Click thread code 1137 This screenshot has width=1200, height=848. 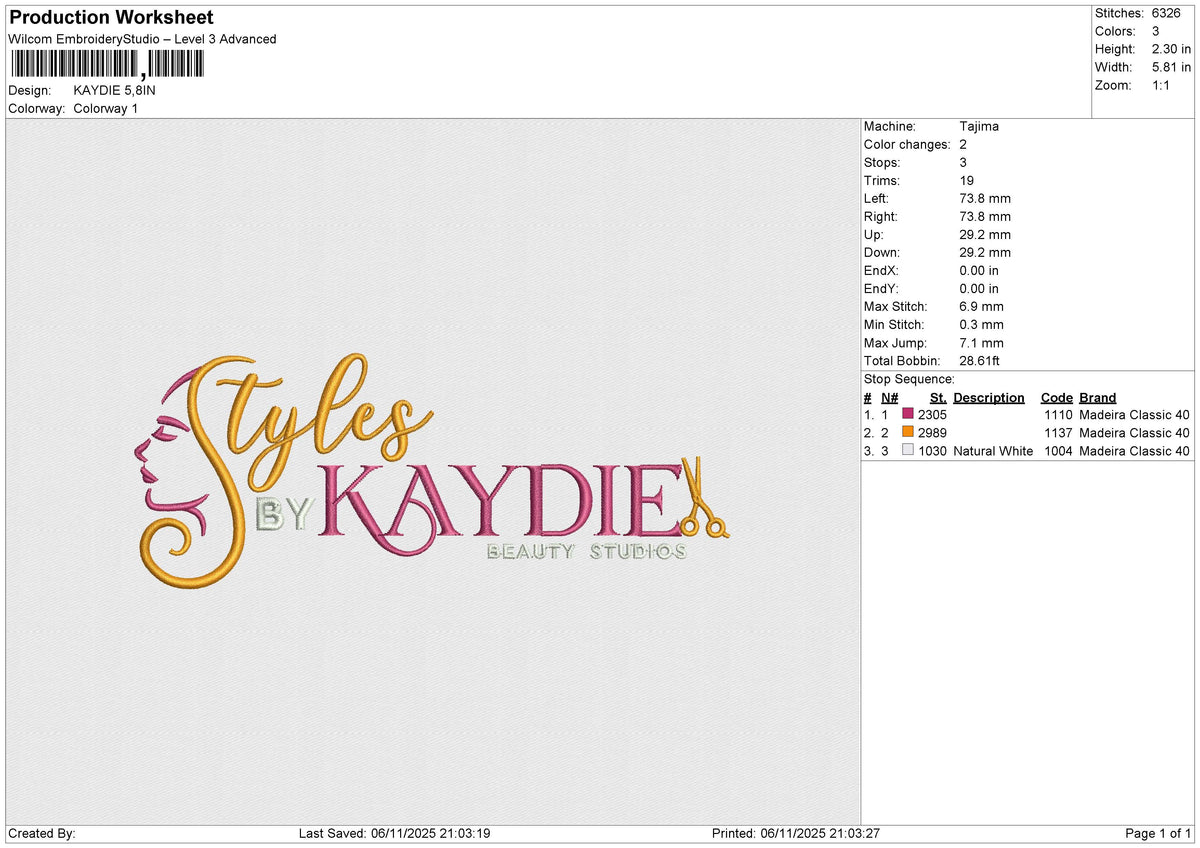1058,432
